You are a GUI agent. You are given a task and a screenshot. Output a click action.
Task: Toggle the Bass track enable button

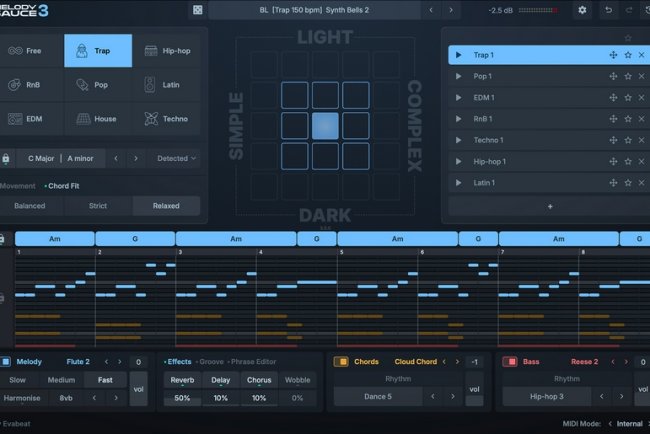point(510,361)
